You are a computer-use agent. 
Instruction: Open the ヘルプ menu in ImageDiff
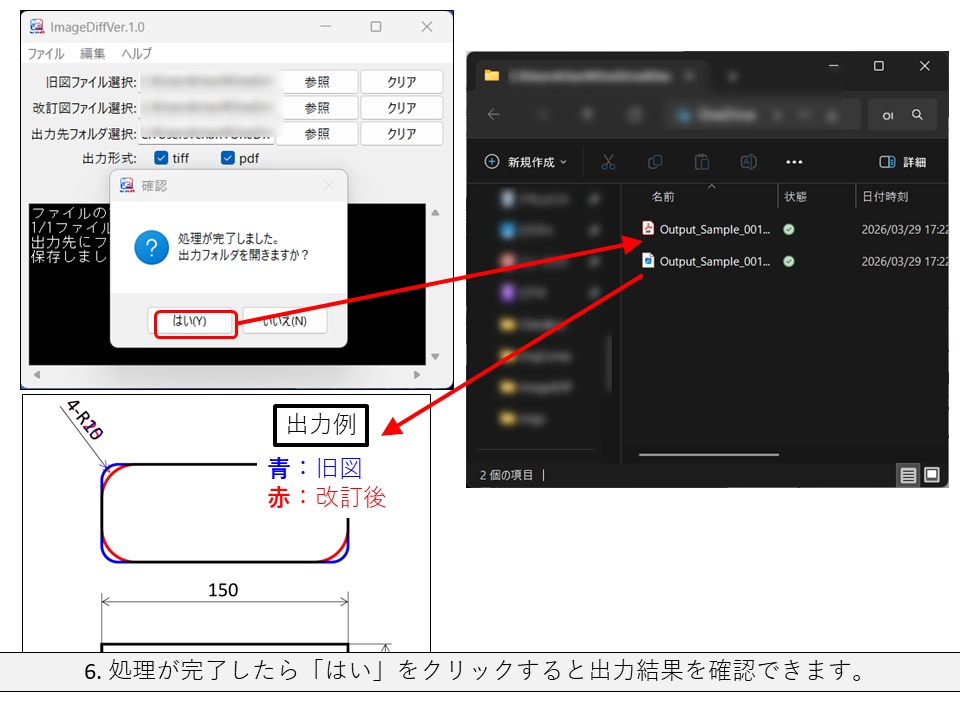(x=136, y=54)
